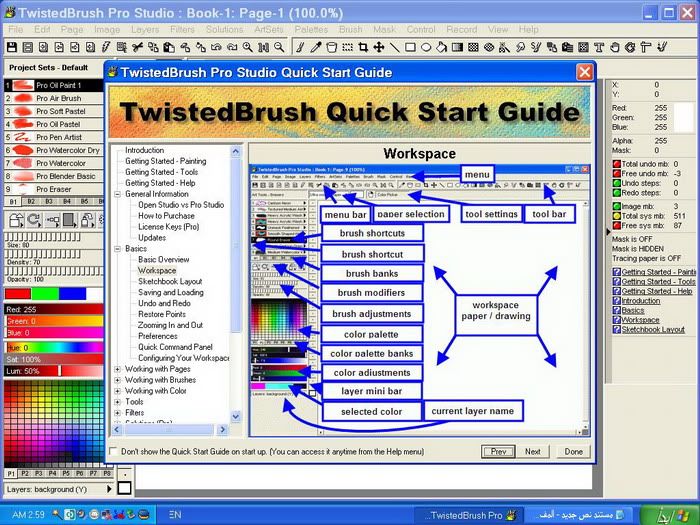Image resolution: width=700 pixels, height=525 pixels.
Task: Expand the Working with Pages node
Action: tap(117, 369)
